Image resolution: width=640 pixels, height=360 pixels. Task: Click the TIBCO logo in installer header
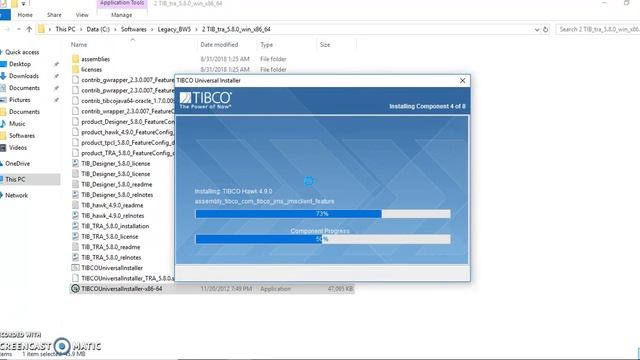[206, 100]
